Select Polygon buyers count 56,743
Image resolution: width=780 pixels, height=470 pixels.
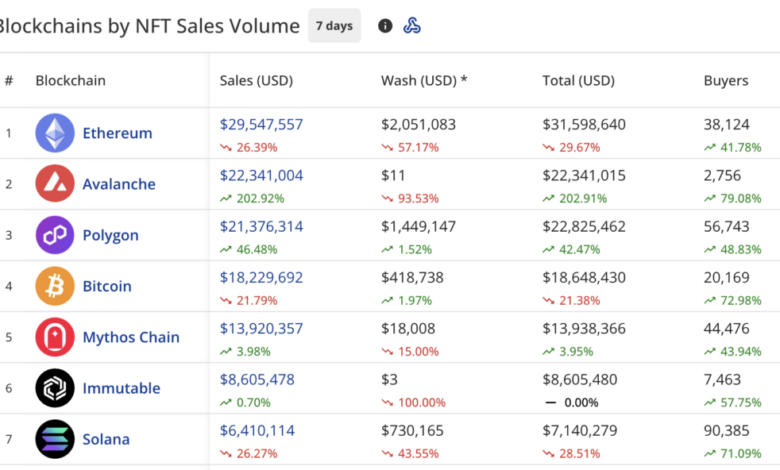click(x=726, y=227)
